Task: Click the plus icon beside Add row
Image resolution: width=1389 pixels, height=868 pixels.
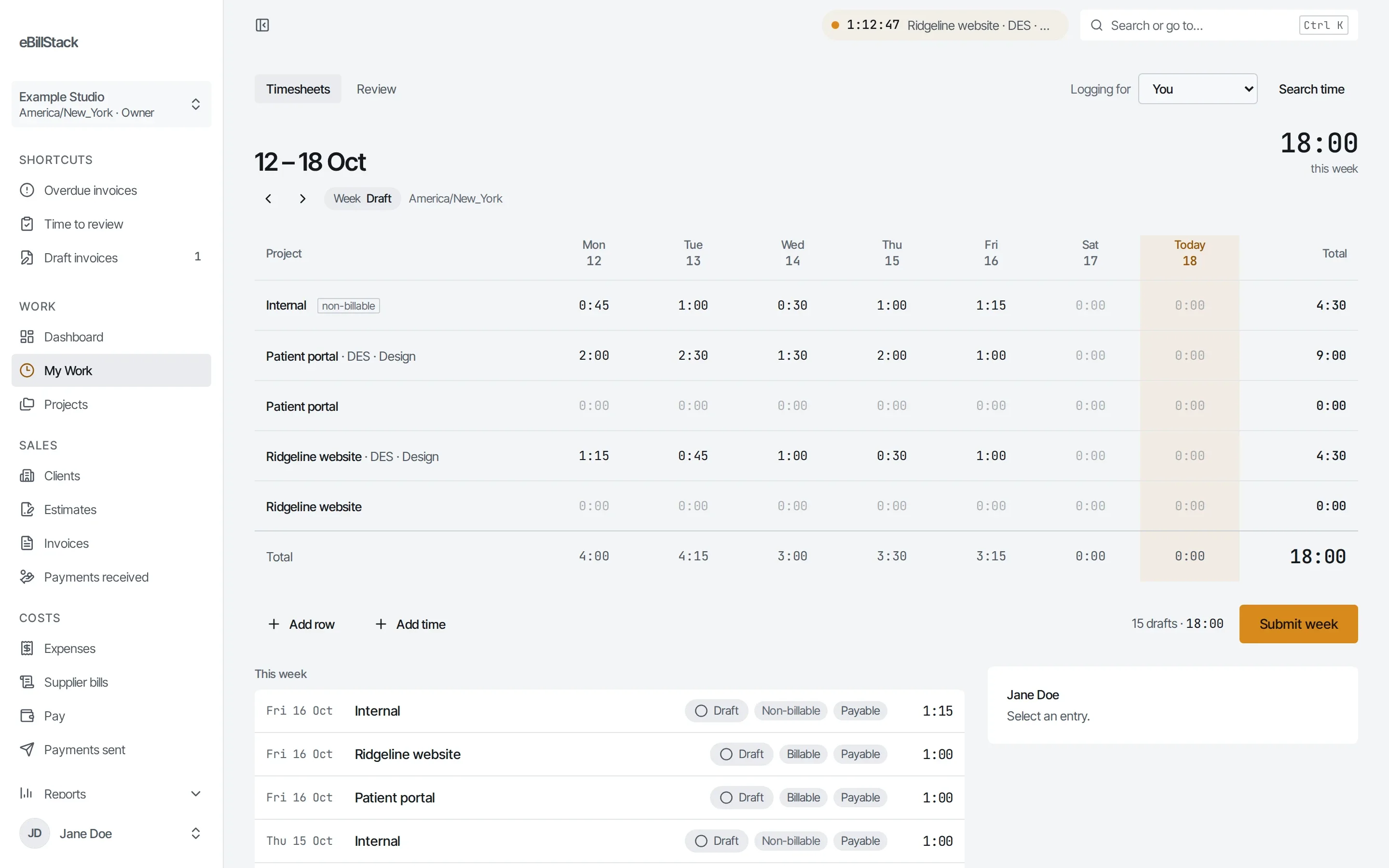Action: 274,624
